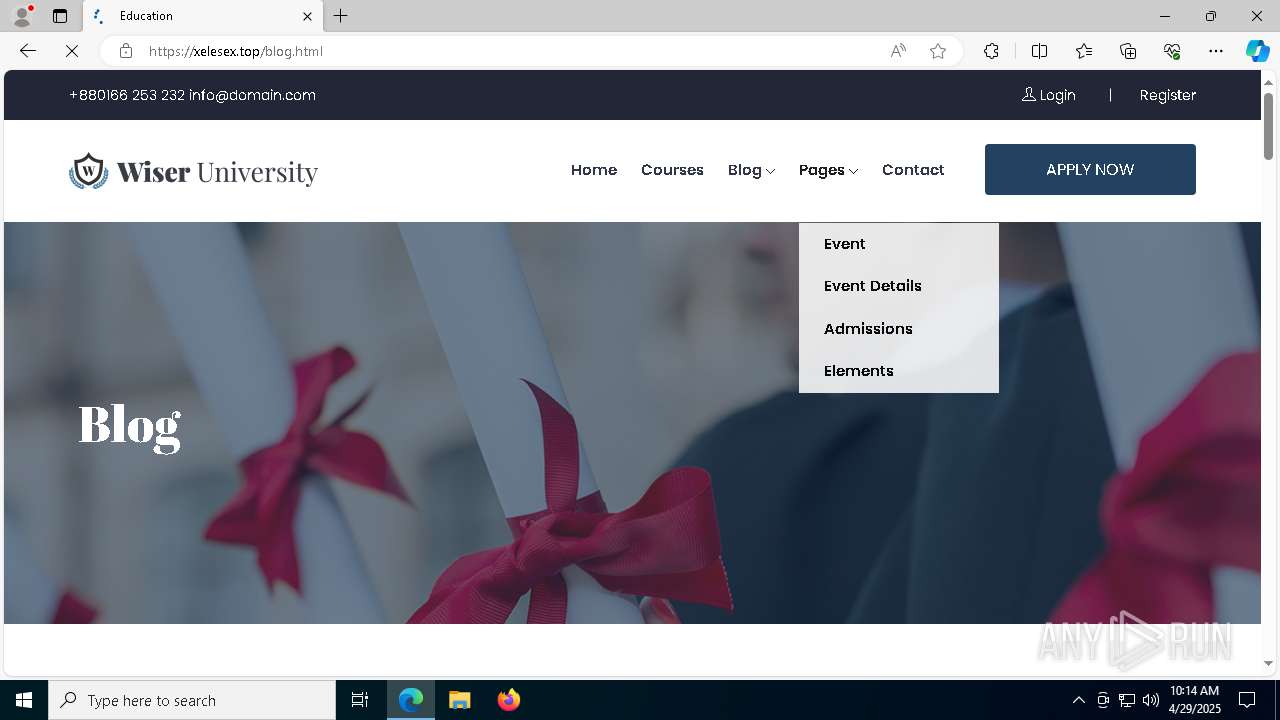Click the page vertical scrollbar thumb
Image resolution: width=1280 pixels, height=720 pixels.
(1269, 126)
